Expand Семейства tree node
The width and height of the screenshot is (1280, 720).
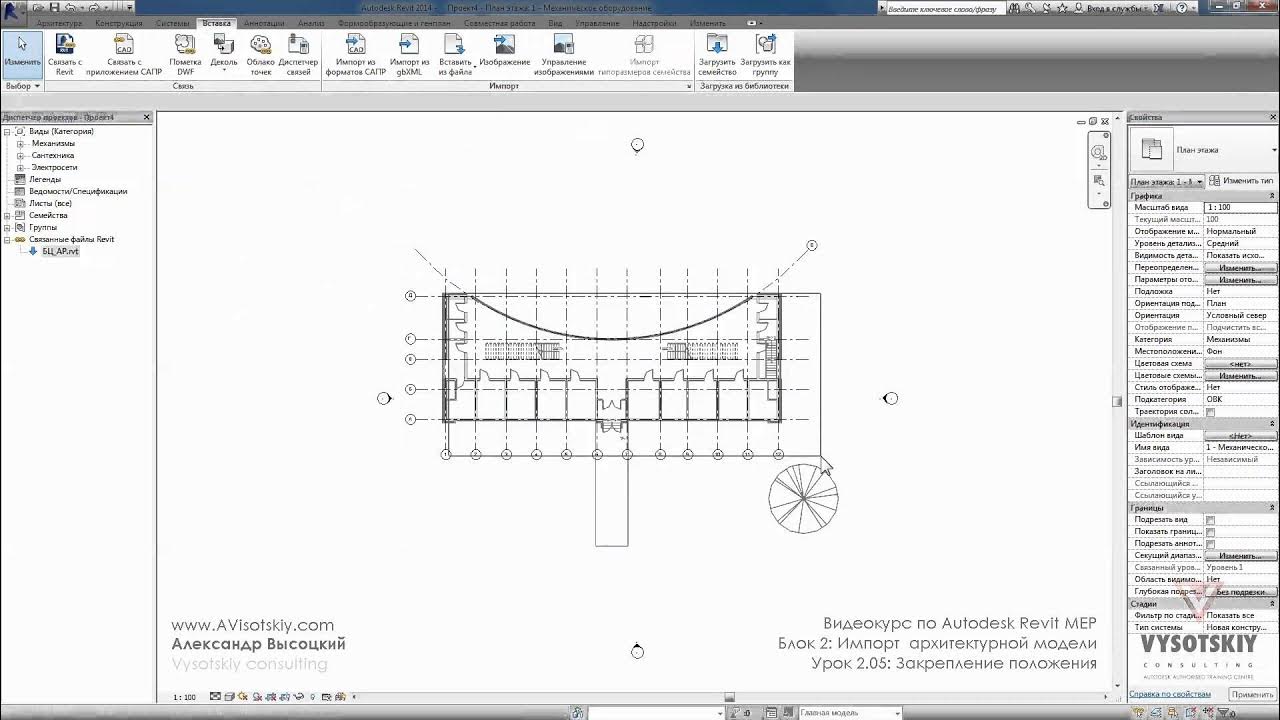click(x=7, y=215)
